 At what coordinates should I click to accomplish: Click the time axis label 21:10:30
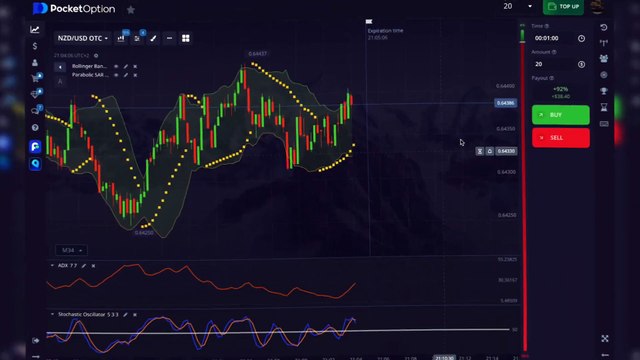444,358
